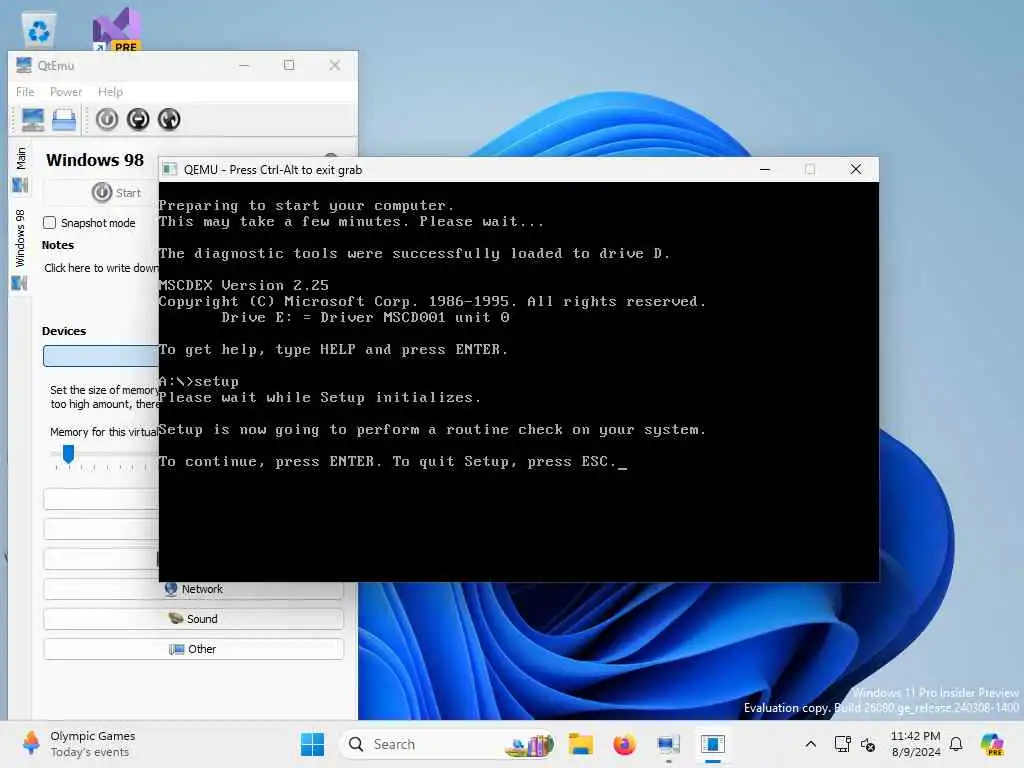Open the Recycle Bin desktop icon
The image size is (1024, 768).
[39, 30]
